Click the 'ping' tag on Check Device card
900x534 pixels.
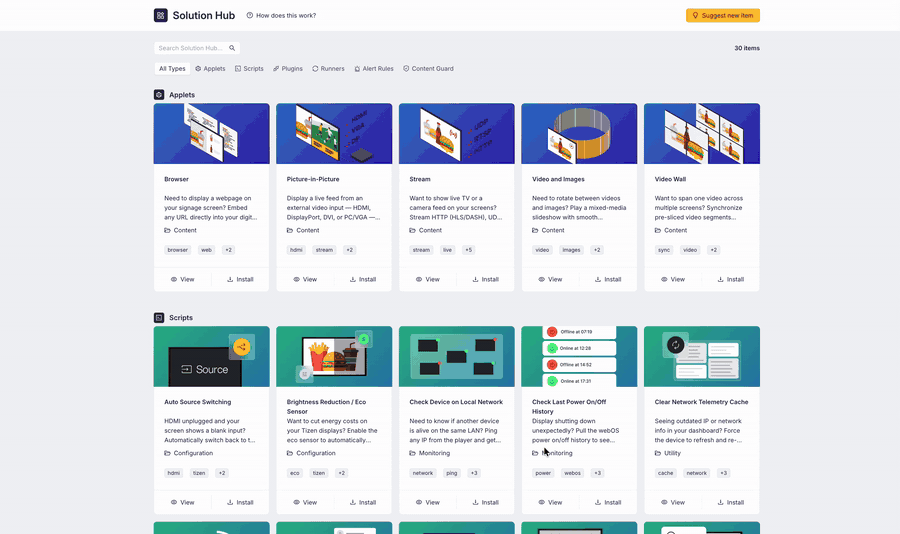pos(452,473)
